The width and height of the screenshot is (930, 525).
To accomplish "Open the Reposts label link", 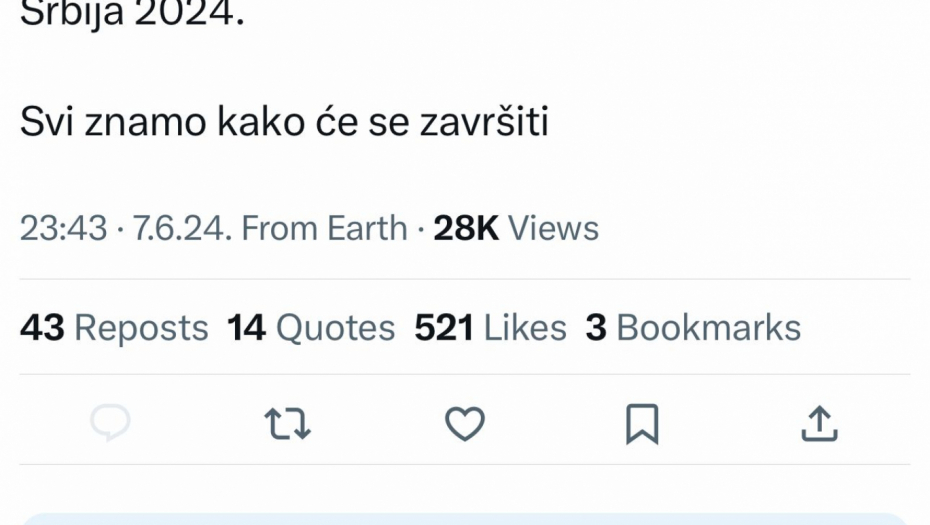I will coord(141,328).
